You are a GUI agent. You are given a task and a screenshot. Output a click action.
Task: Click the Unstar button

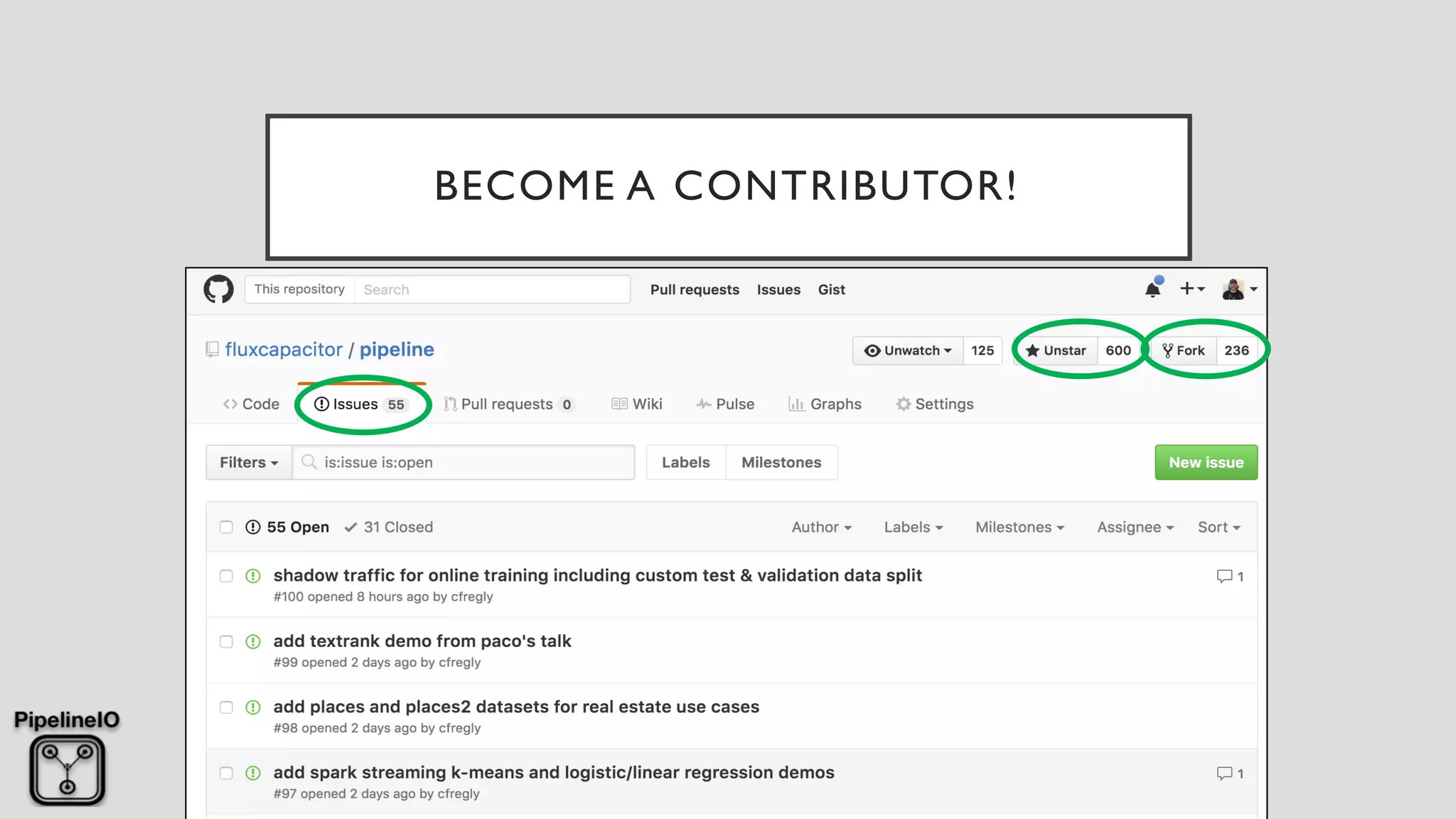click(x=1056, y=350)
